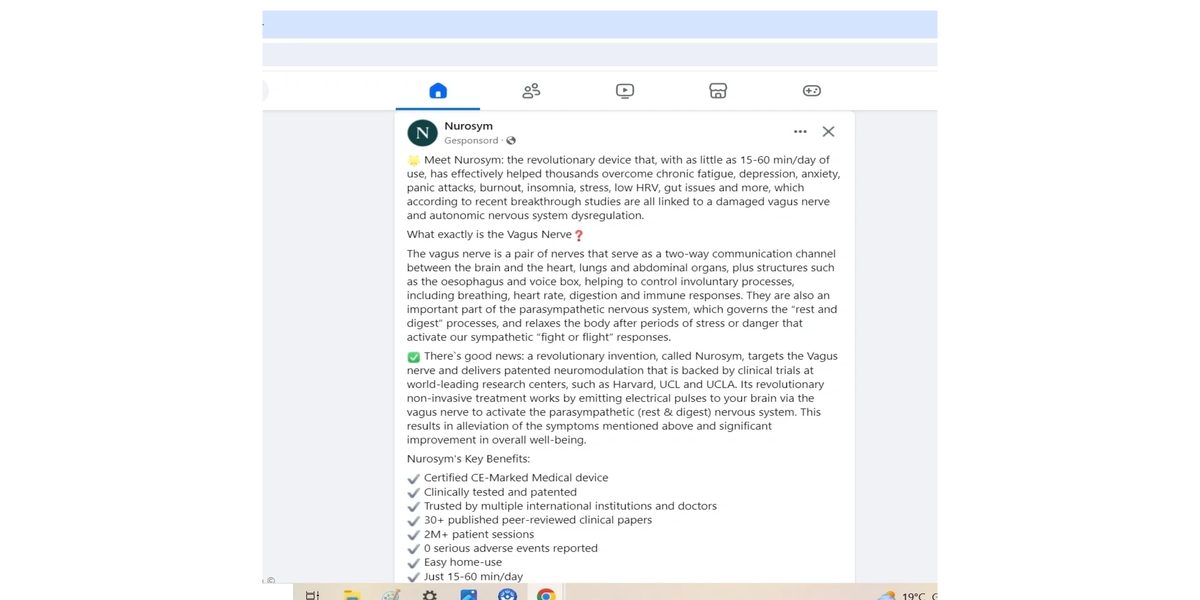The image size is (1200, 600).
Task: Click the public globe audience icon
Action: (x=511, y=141)
